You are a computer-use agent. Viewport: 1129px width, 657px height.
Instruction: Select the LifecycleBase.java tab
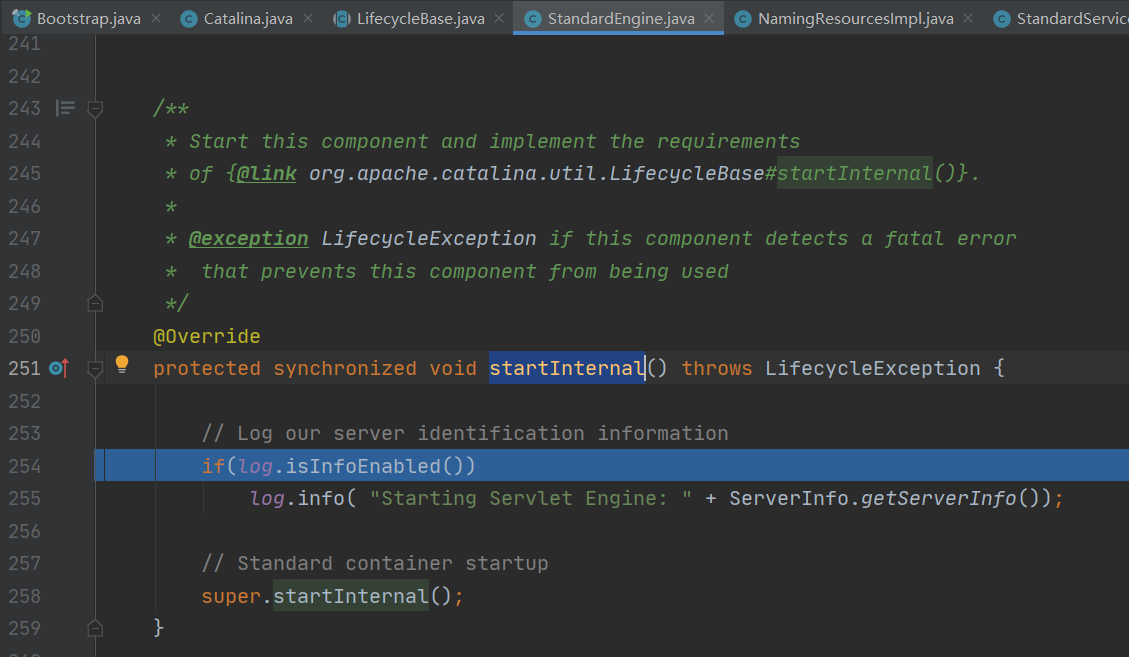(x=420, y=19)
